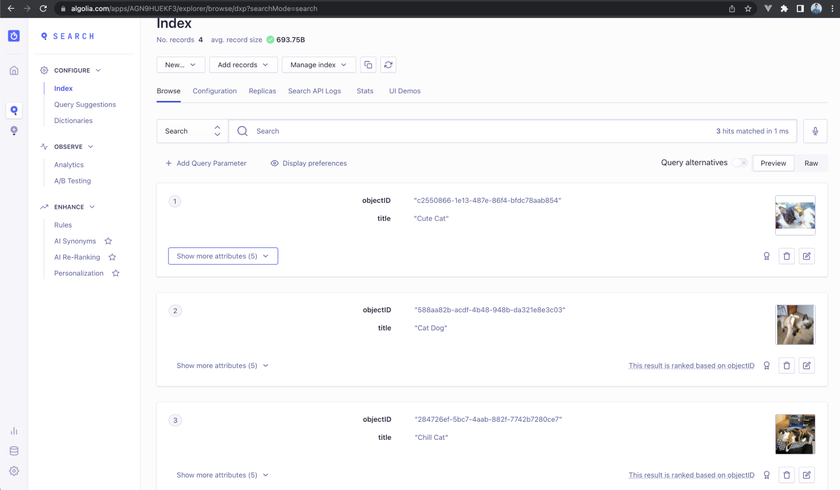
Task: Open the Search mode selector dropdown
Action: coord(192,131)
